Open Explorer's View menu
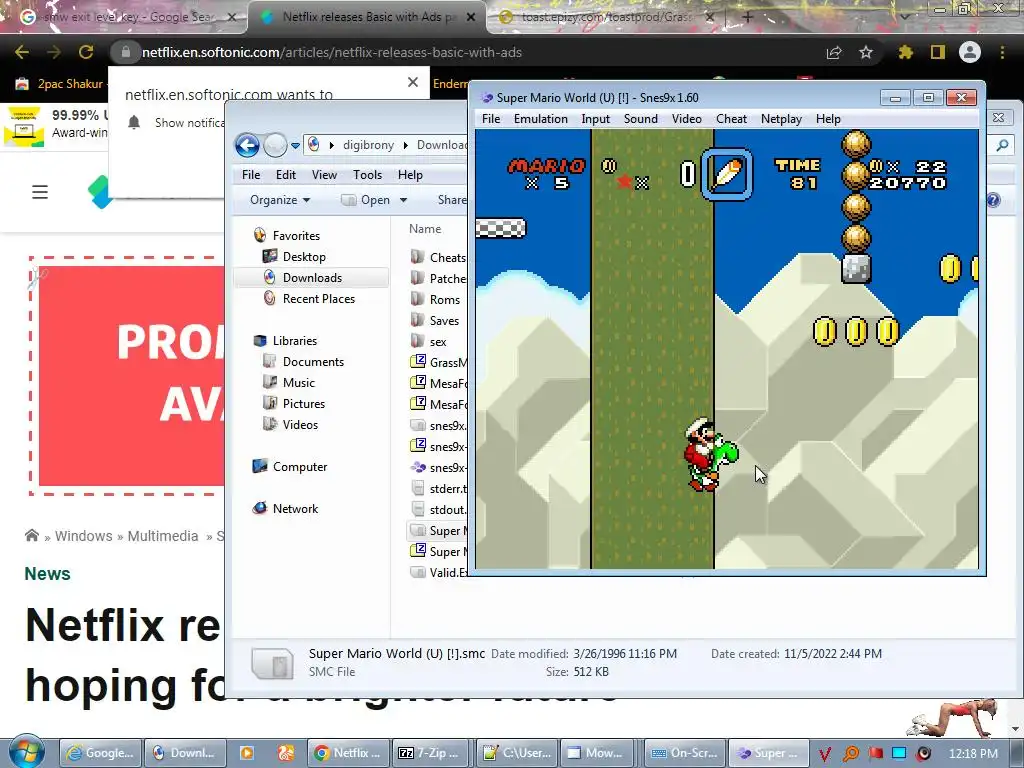 324,175
